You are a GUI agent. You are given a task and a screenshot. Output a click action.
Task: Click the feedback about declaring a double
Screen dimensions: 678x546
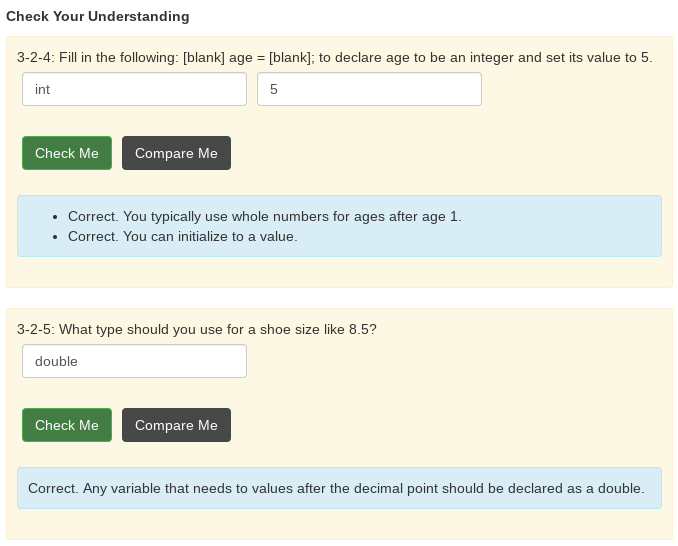click(336, 488)
